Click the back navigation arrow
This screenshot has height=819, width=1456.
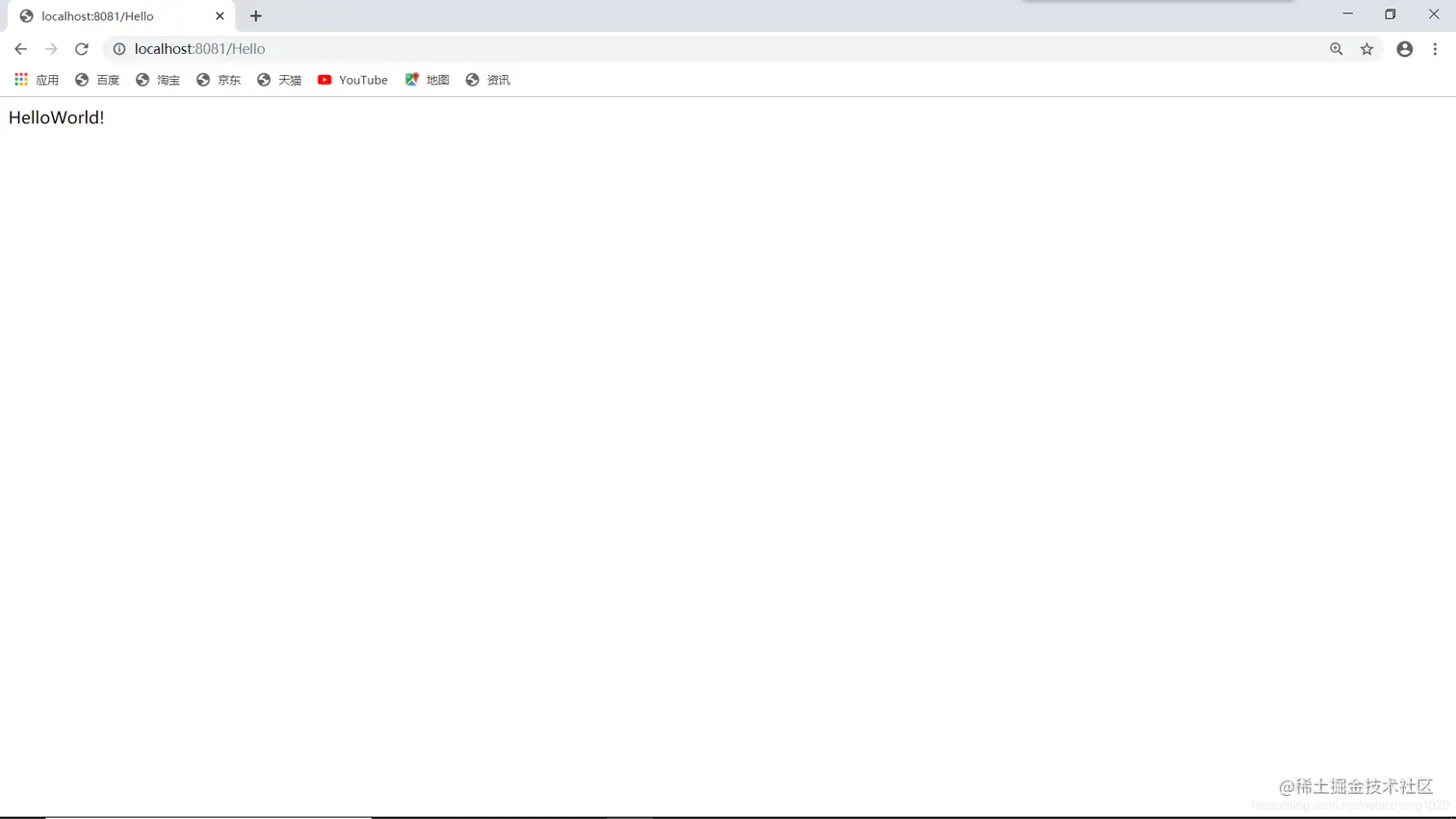click(x=21, y=48)
